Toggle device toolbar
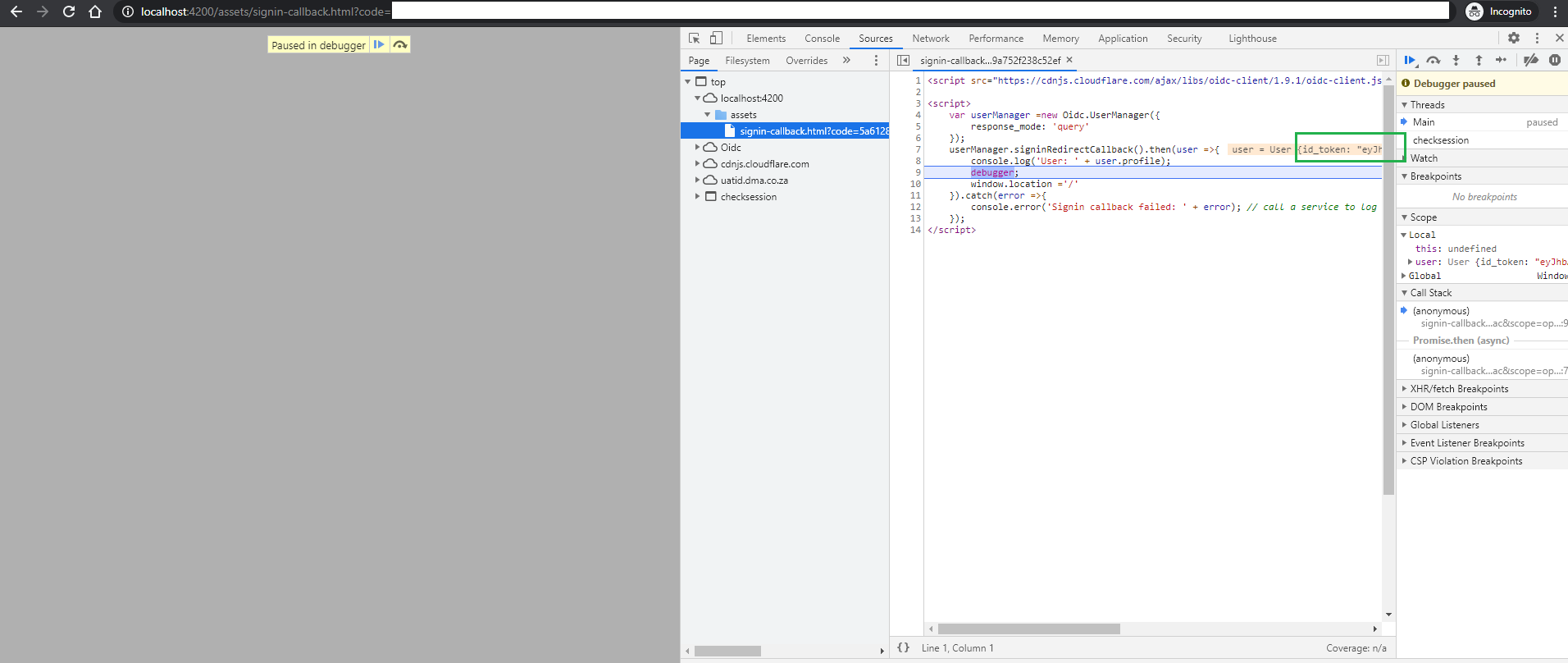The height and width of the screenshot is (663, 1568). [716, 38]
